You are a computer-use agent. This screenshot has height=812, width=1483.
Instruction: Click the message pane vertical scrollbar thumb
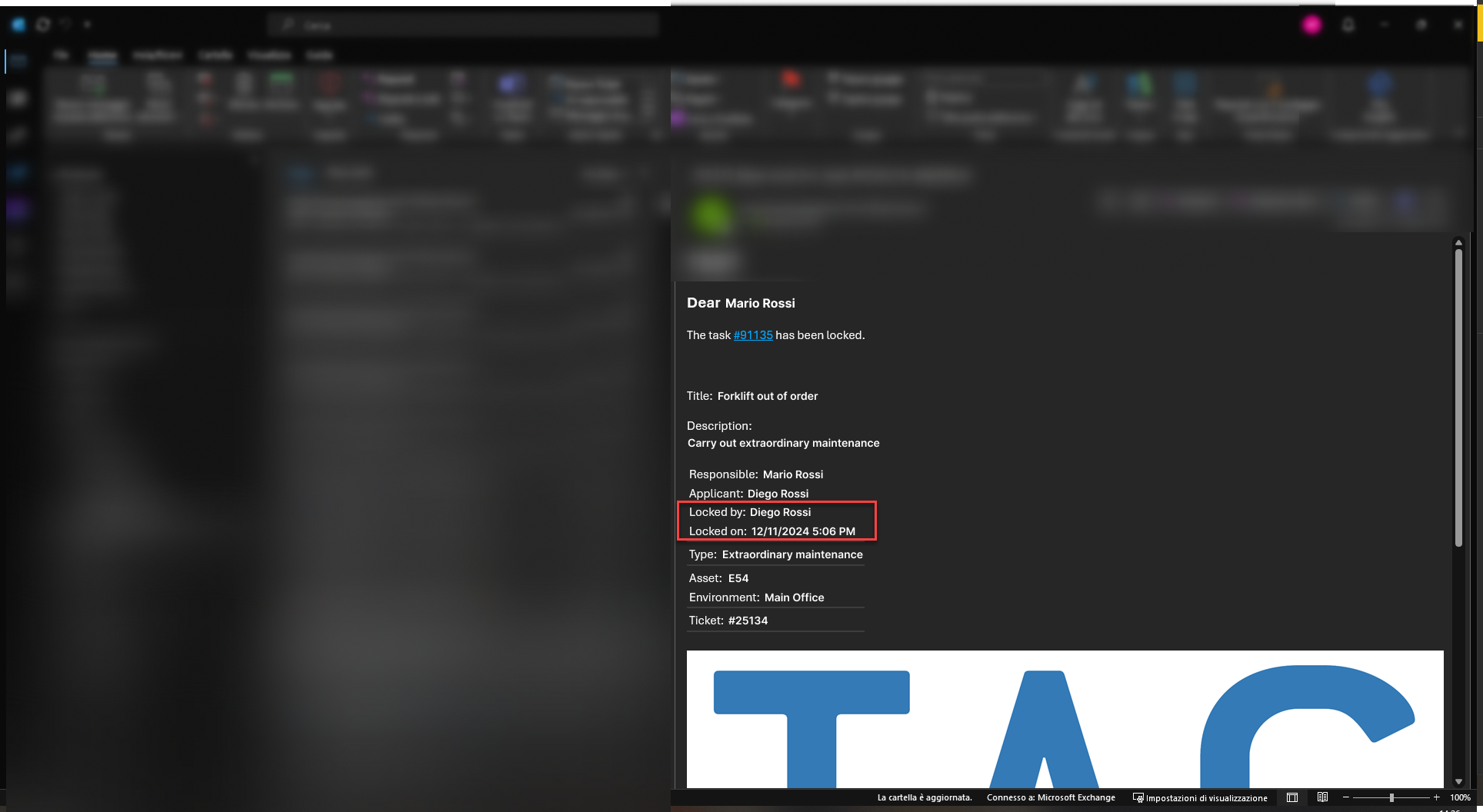coord(1458,398)
